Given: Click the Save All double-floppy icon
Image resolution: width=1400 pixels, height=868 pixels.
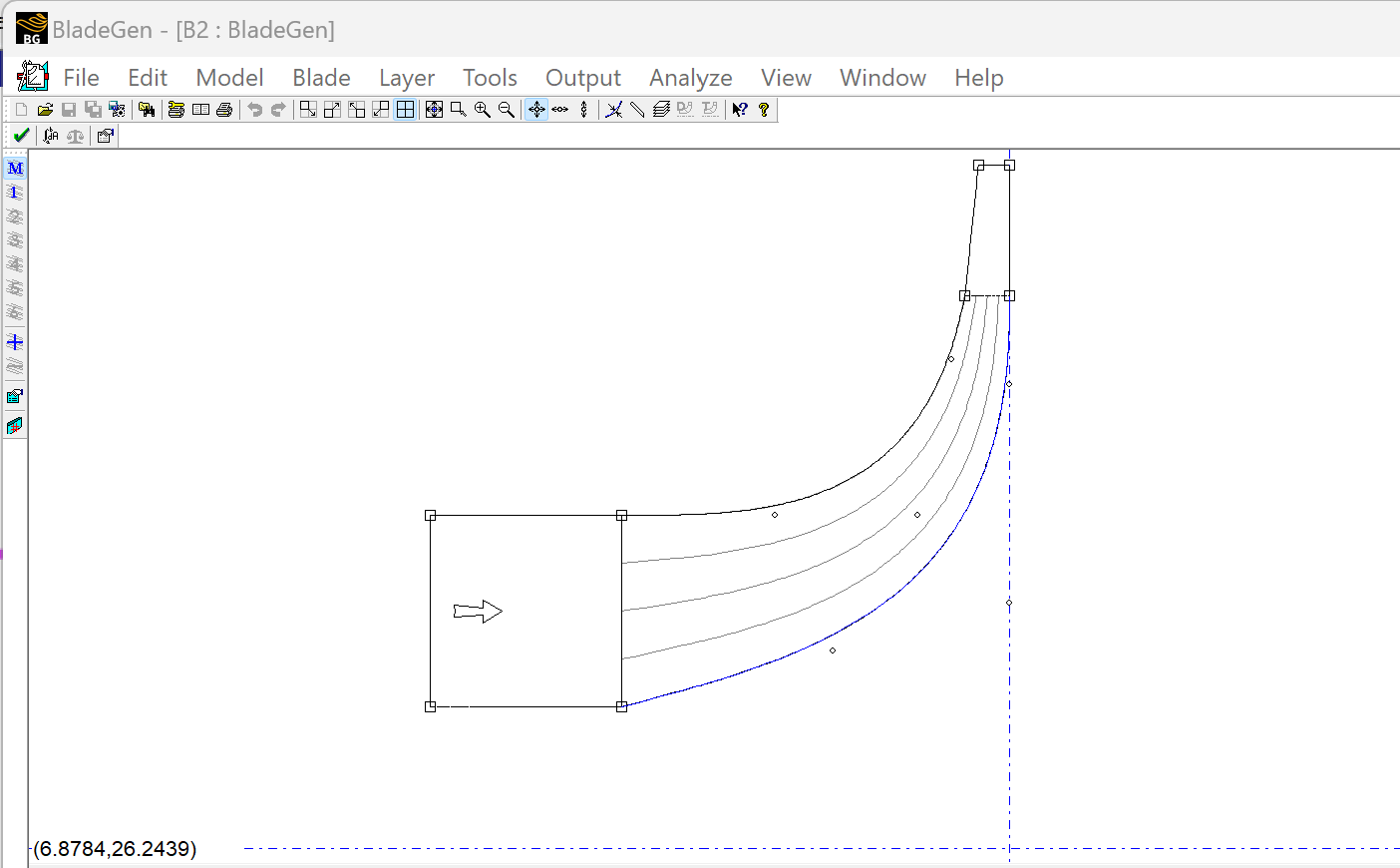Looking at the screenshot, I should (93, 110).
